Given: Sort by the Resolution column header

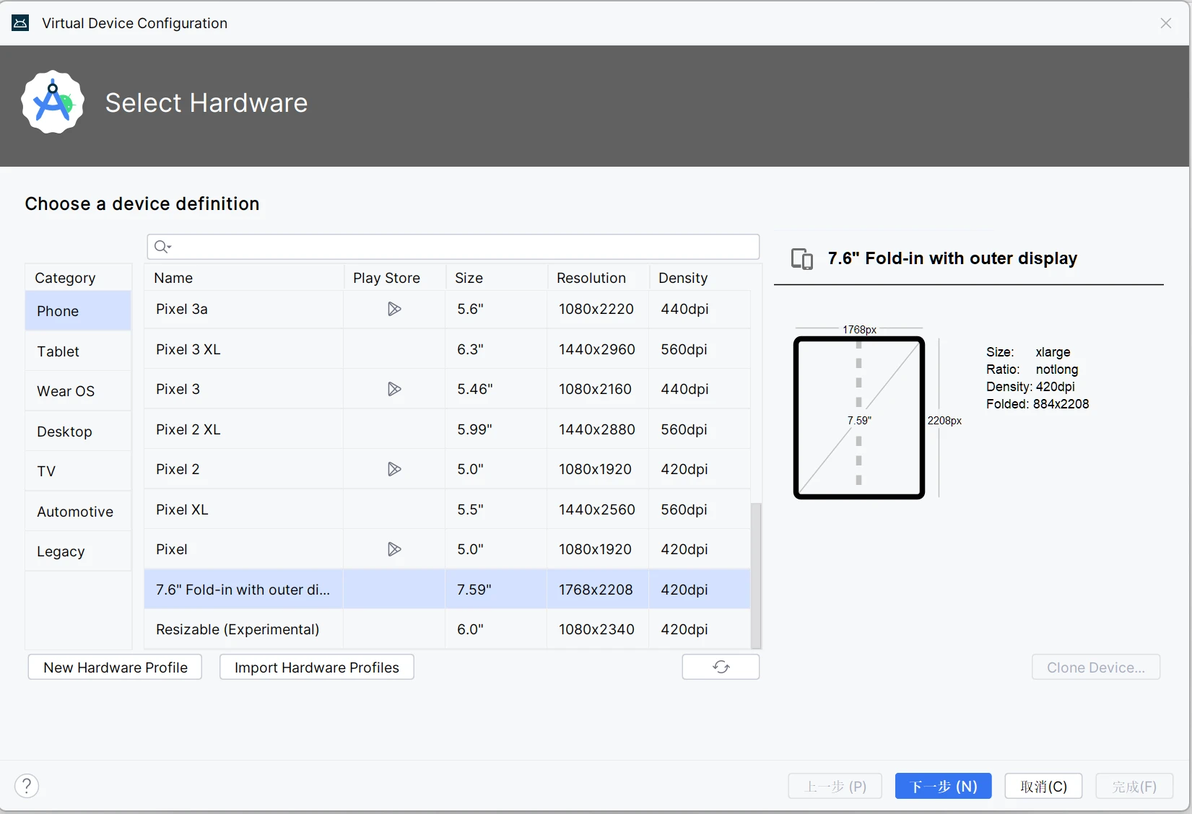Looking at the screenshot, I should [x=591, y=278].
